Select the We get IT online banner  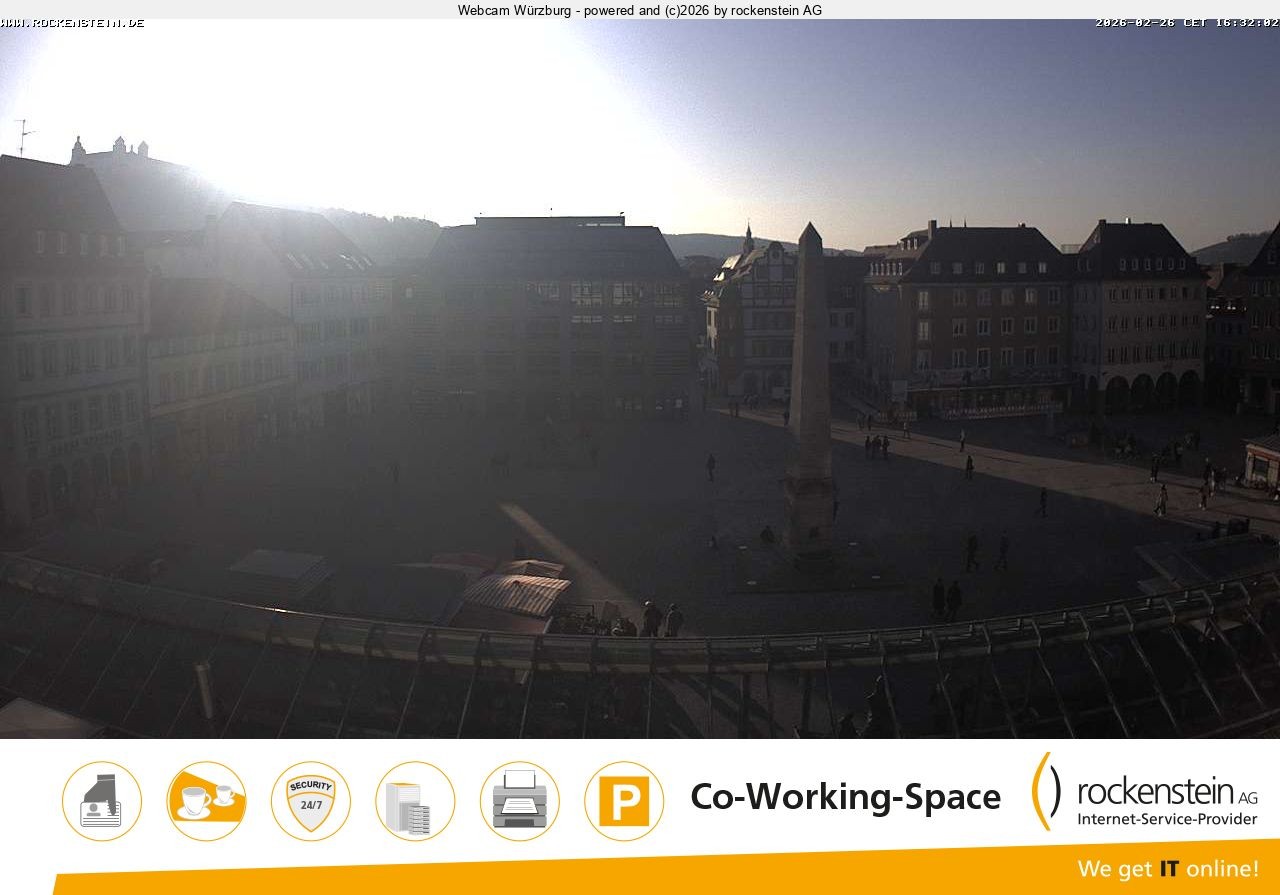[1170, 869]
